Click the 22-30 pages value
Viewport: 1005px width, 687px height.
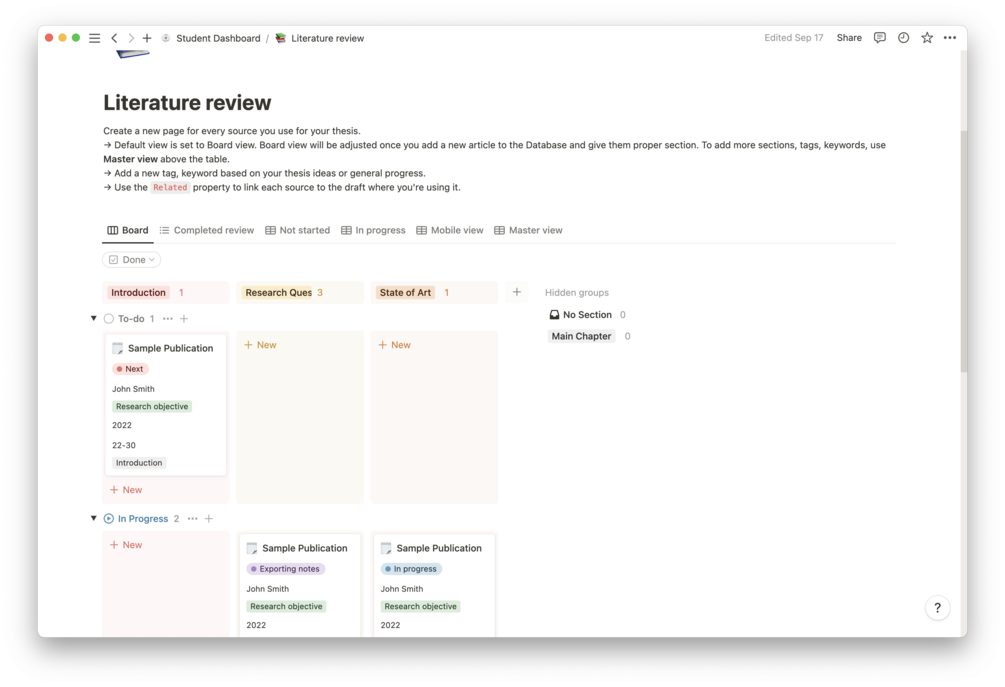[124, 445]
